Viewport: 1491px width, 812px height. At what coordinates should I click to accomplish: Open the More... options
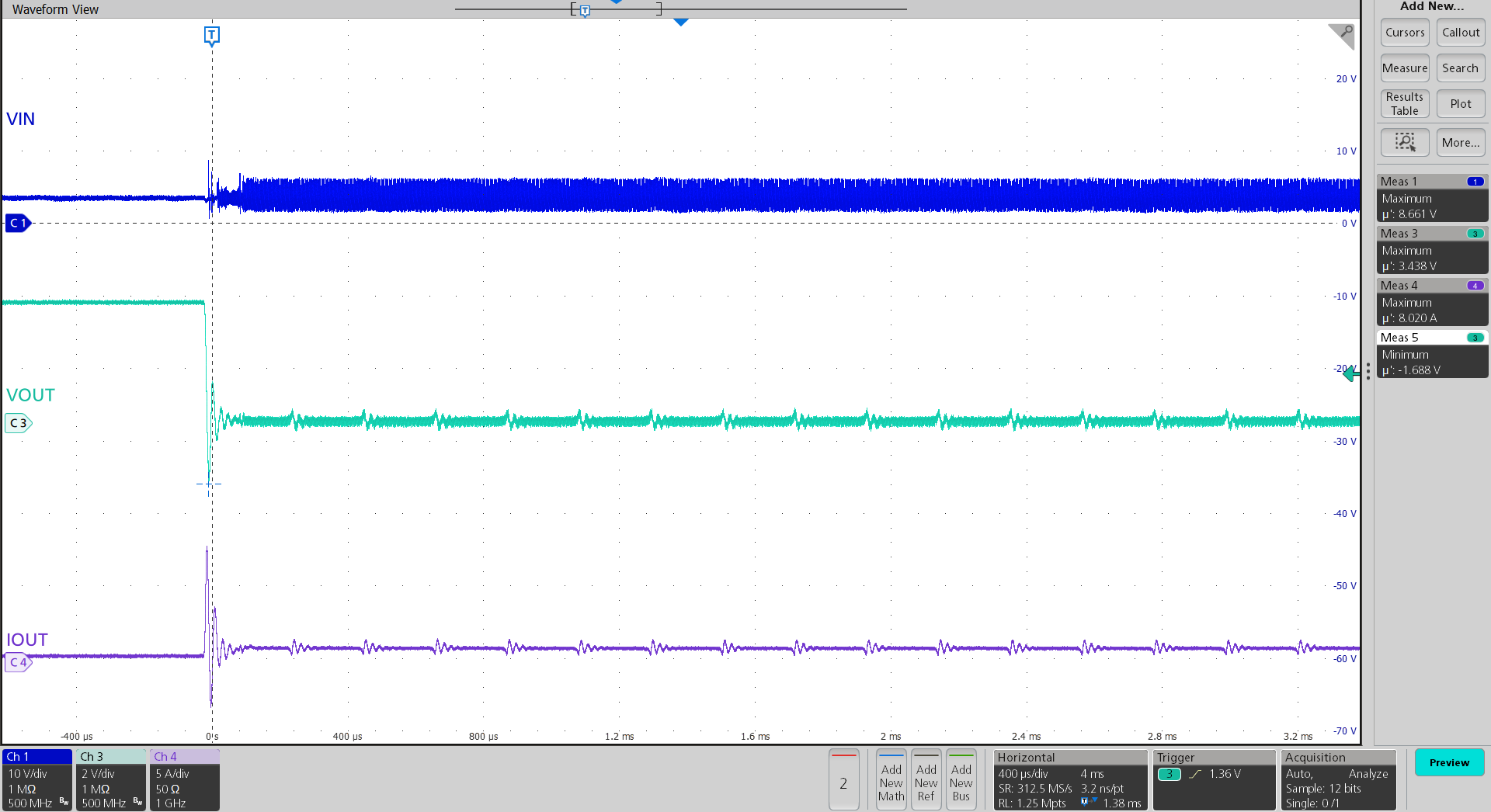coord(1461,142)
